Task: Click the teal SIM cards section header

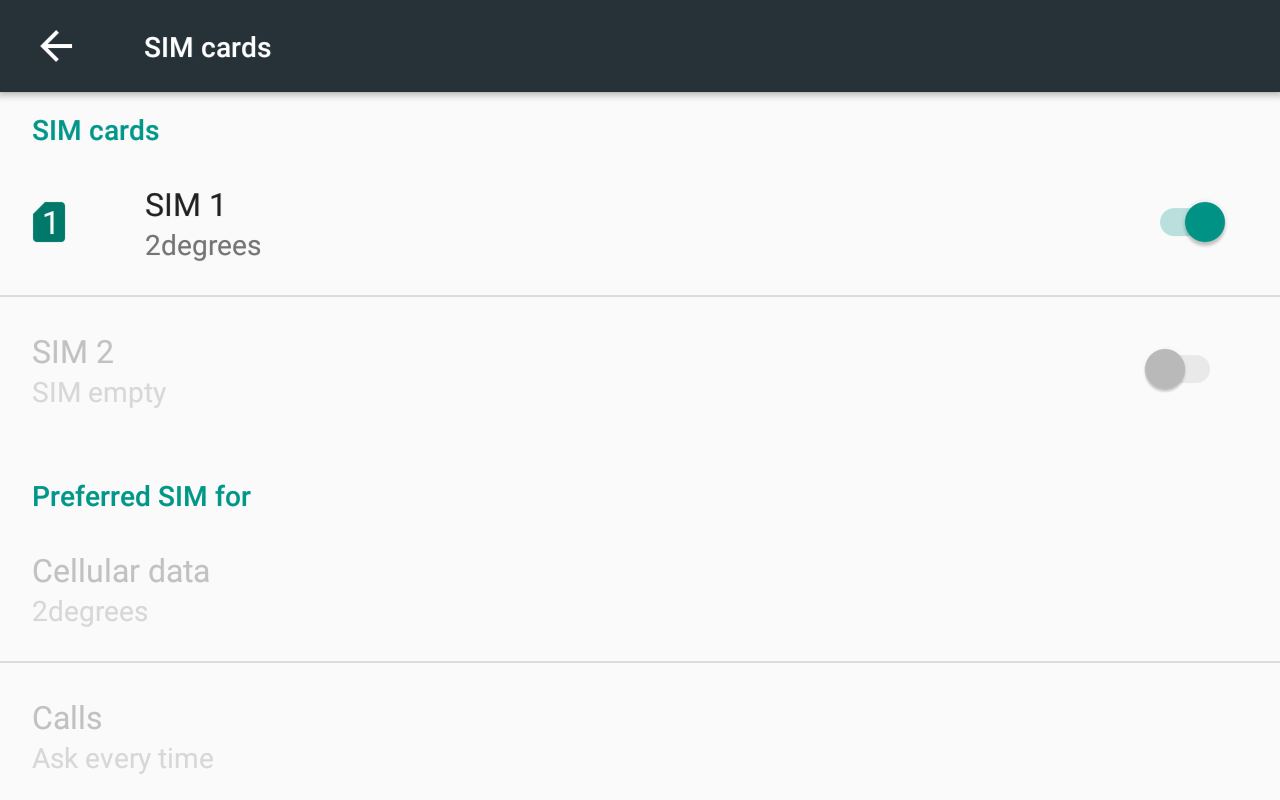Action: (96, 131)
